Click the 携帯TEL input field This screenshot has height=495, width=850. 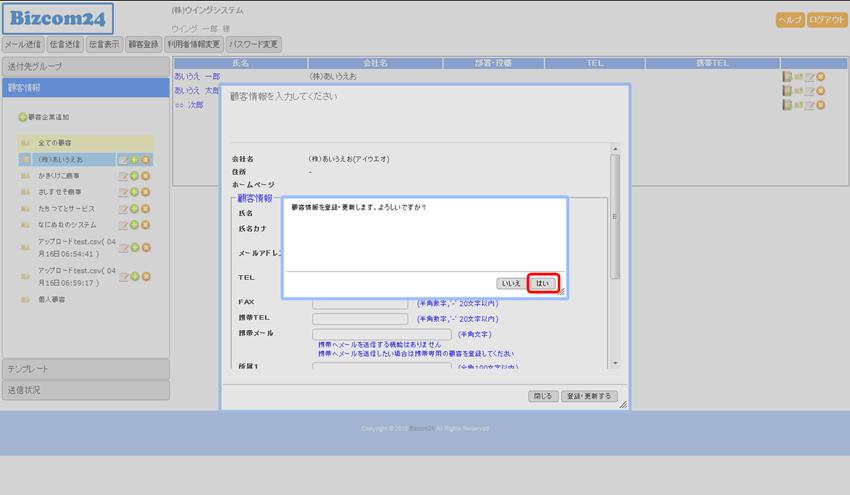pos(360,318)
